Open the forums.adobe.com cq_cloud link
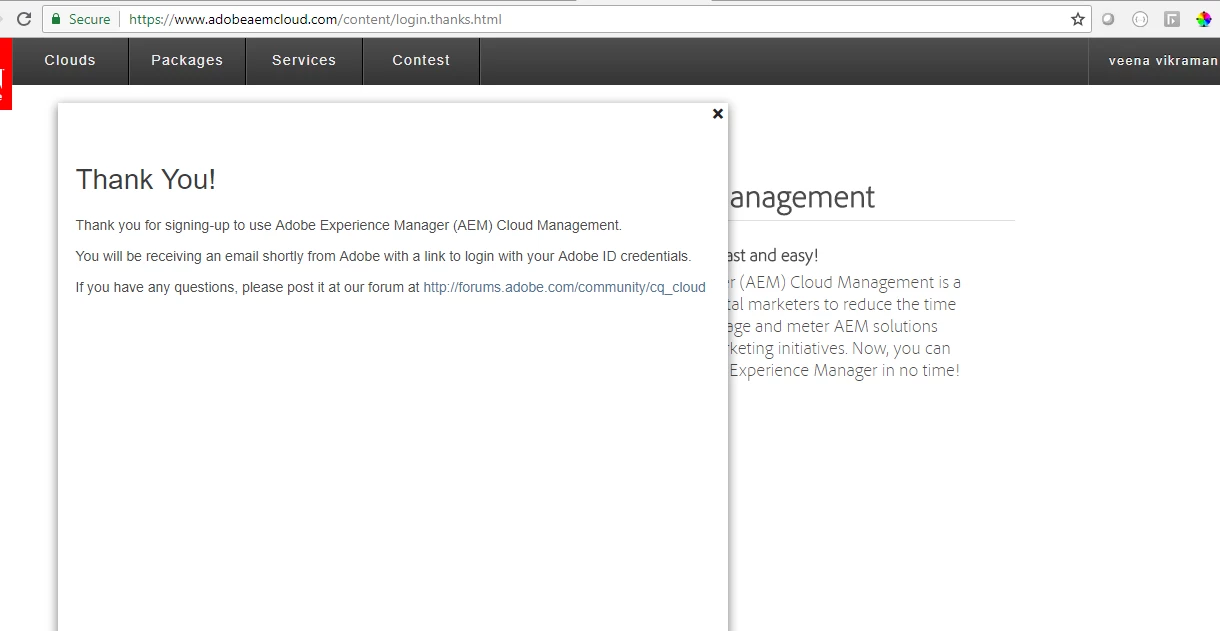The height and width of the screenshot is (631, 1220). [x=564, y=287]
